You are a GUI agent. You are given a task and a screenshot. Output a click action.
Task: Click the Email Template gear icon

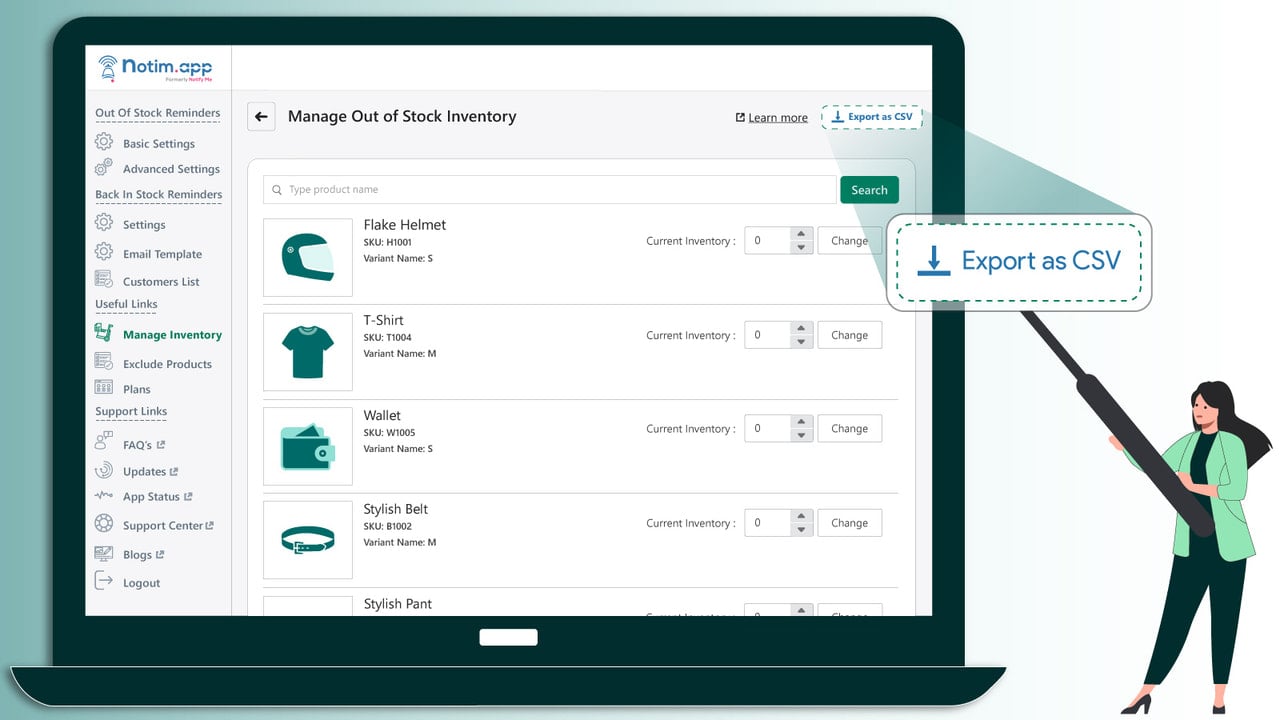click(x=104, y=252)
